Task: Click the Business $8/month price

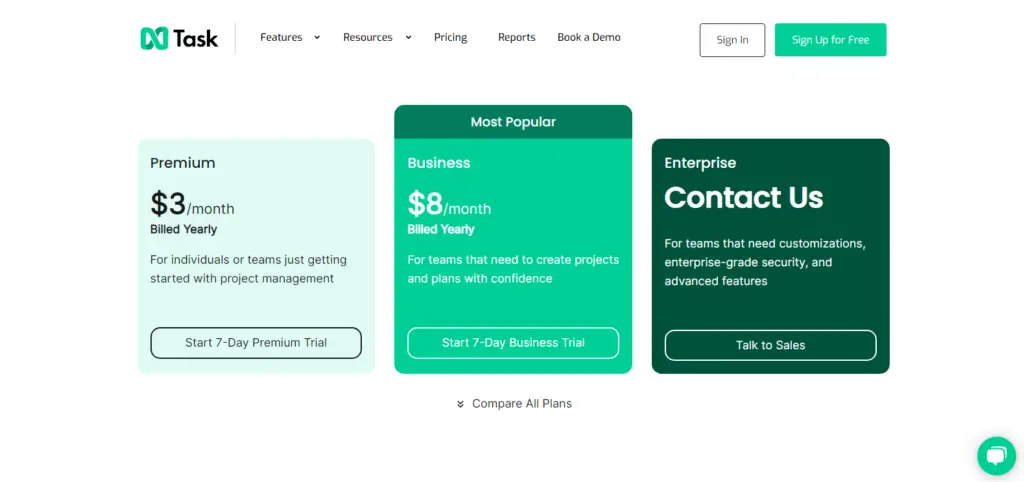Action: click(x=449, y=204)
